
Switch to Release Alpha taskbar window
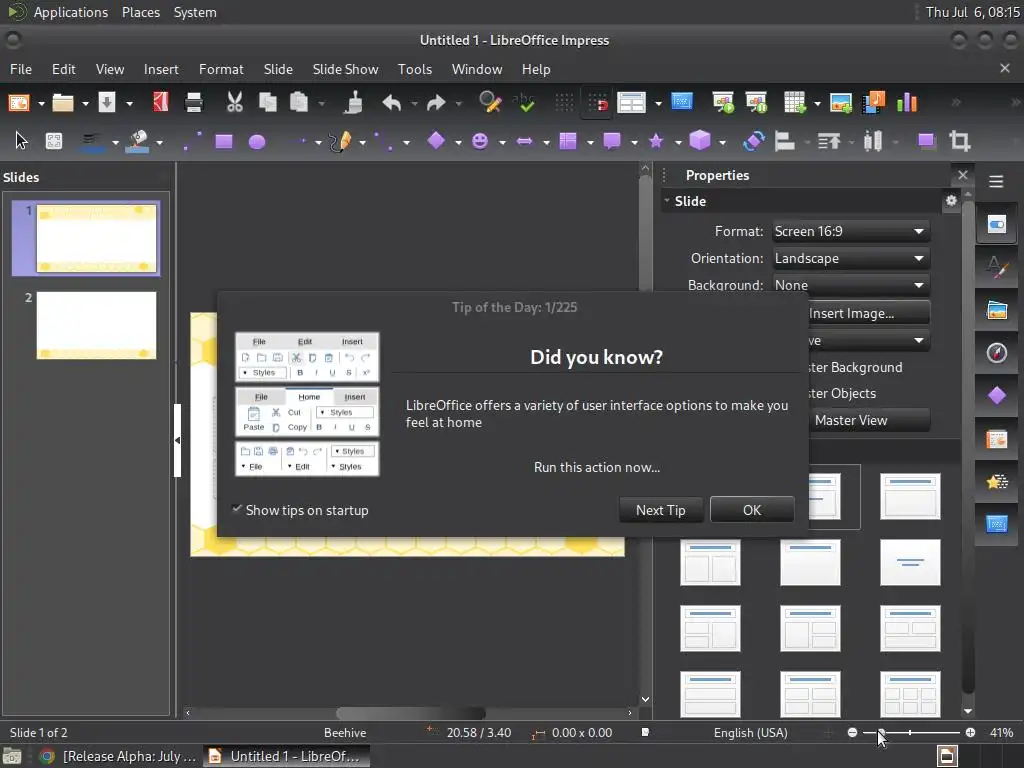118,756
